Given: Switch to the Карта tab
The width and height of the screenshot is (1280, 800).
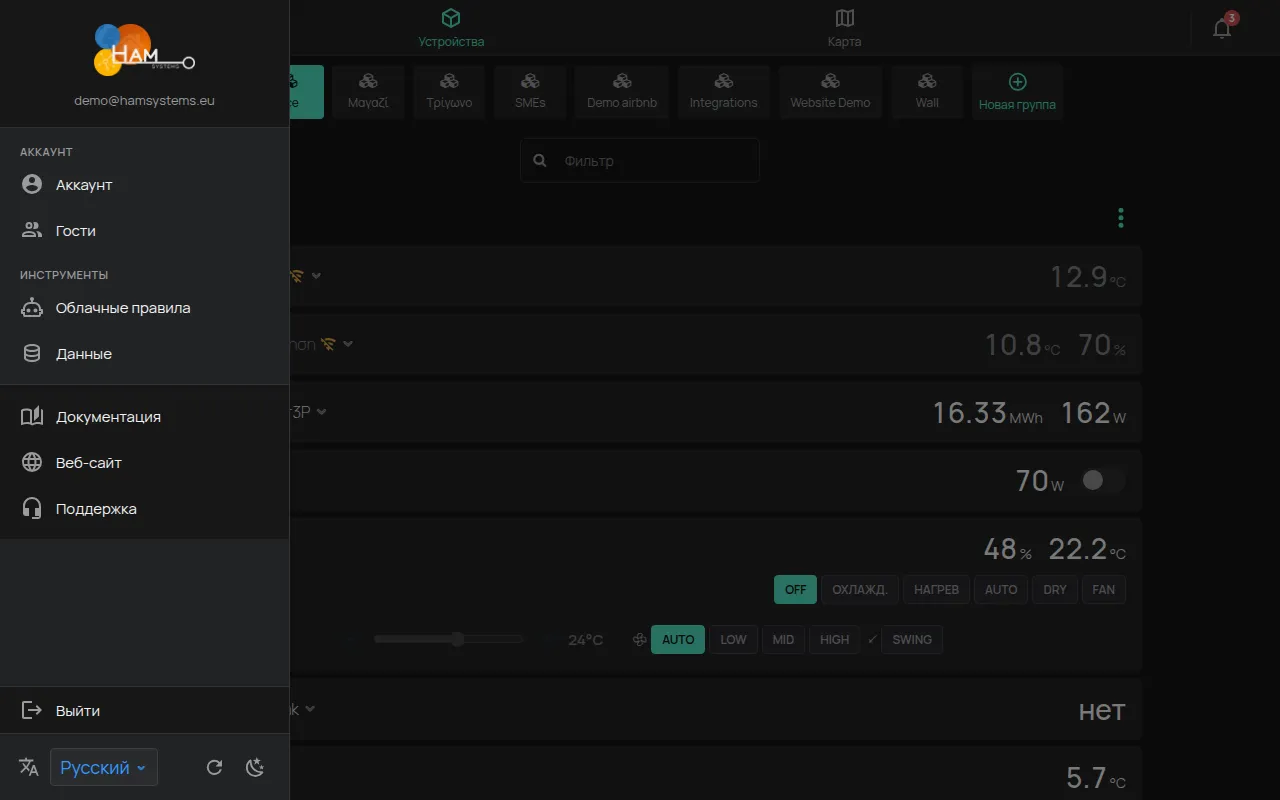Looking at the screenshot, I should [x=844, y=28].
